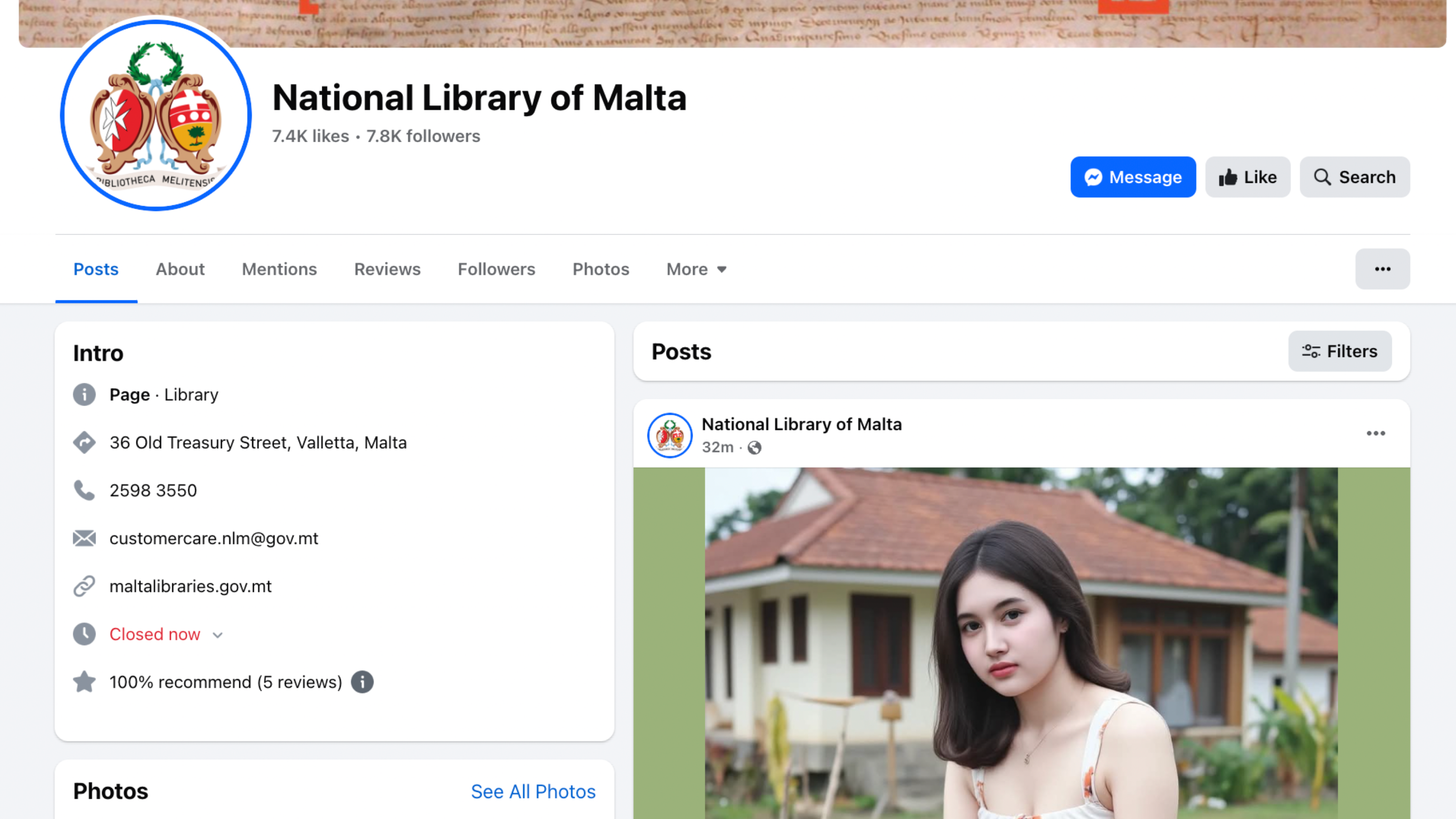
Task: Click the National Library of Malta page title
Action: (x=480, y=98)
